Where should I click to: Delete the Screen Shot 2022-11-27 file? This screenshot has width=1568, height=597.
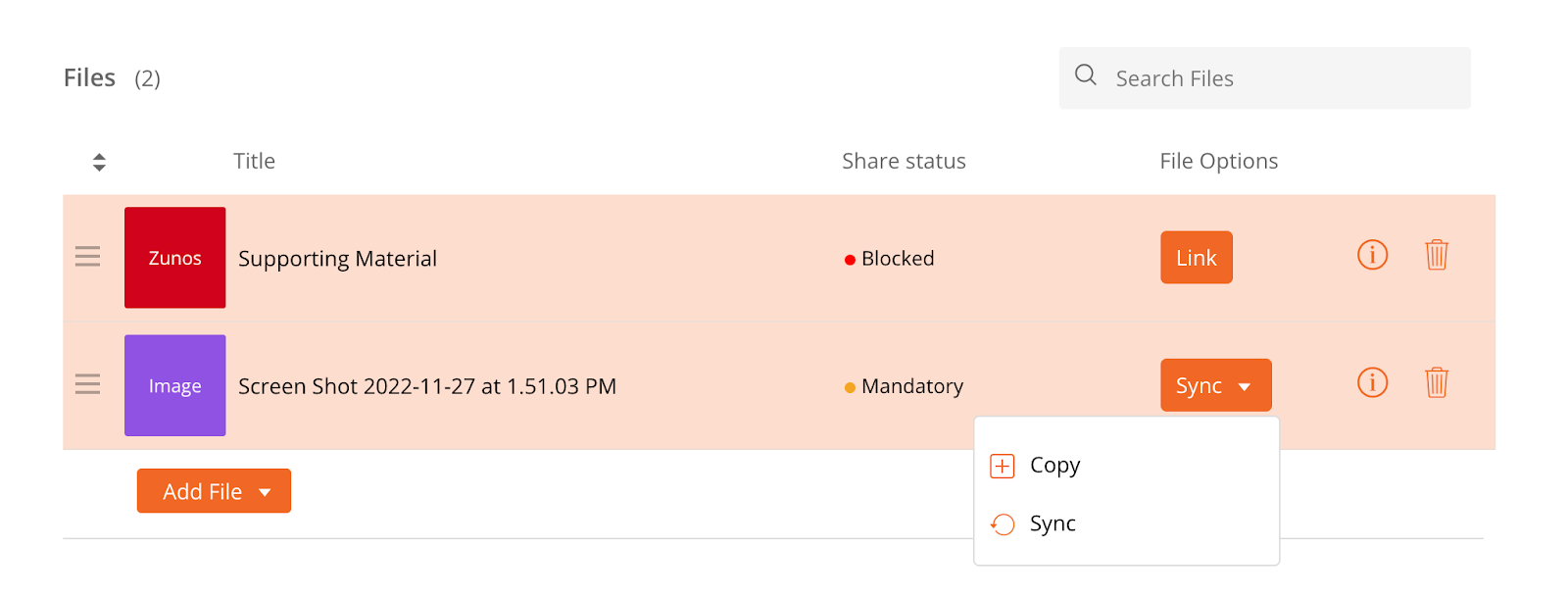[x=1437, y=382]
